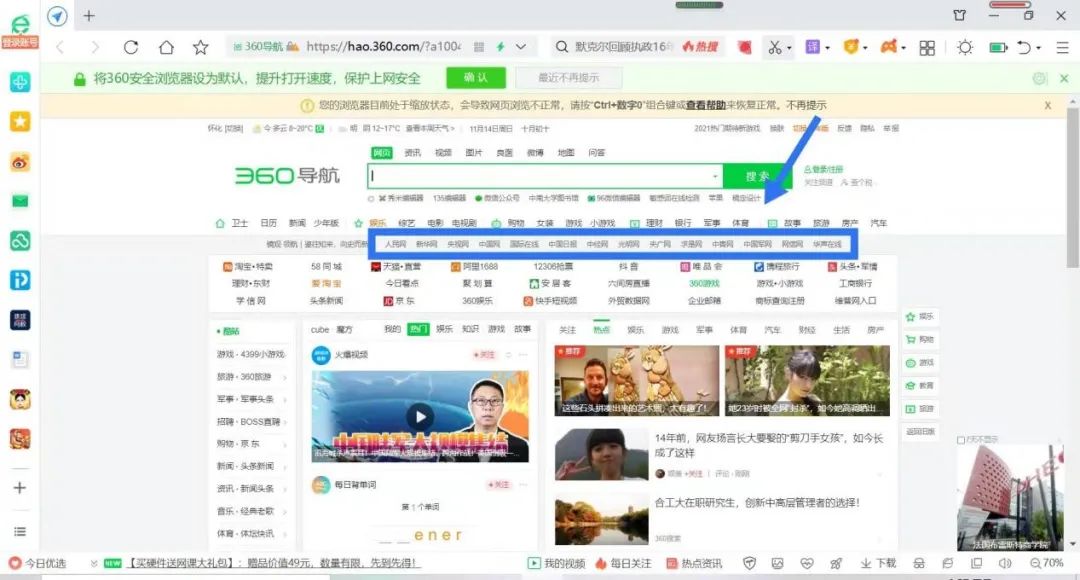This screenshot has height=580, width=1080.
Task: Open the 14年前 网友扬言 news headline
Action: (x=768, y=446)
